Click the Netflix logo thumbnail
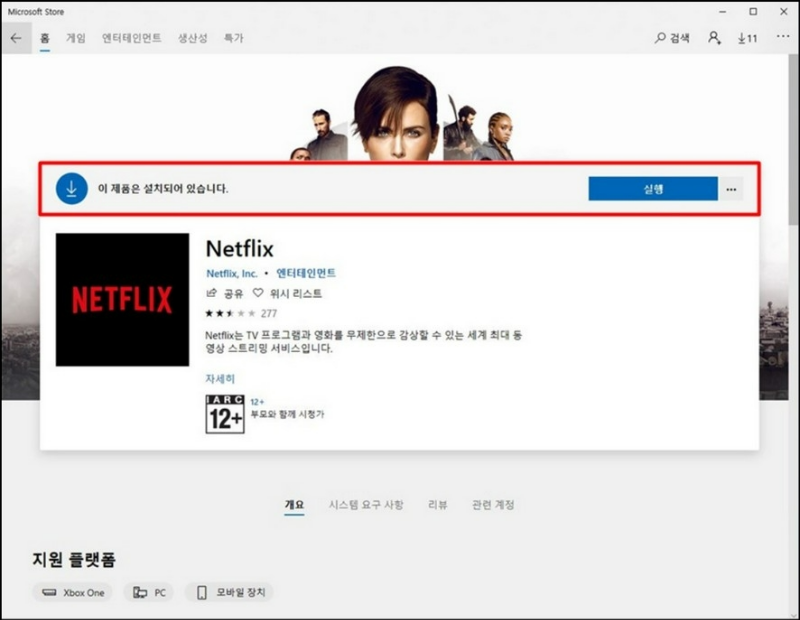 122,300
